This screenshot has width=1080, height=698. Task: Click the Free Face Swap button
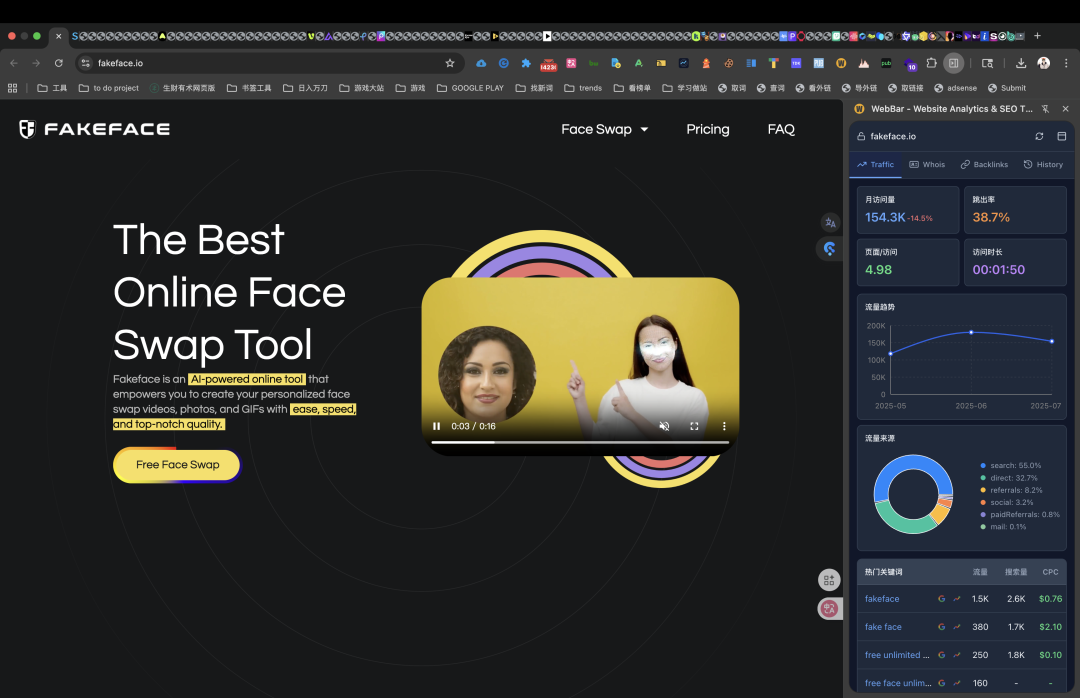[177, 465]
